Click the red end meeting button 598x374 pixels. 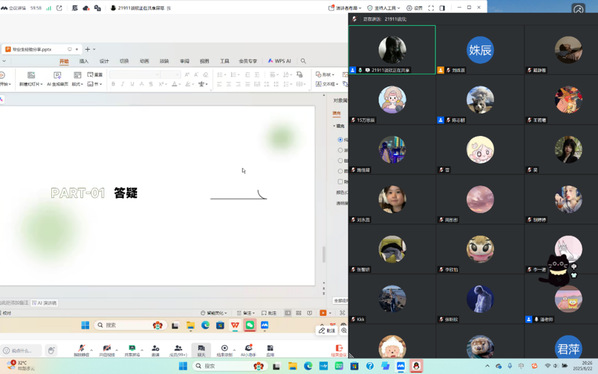click(339, 349)
